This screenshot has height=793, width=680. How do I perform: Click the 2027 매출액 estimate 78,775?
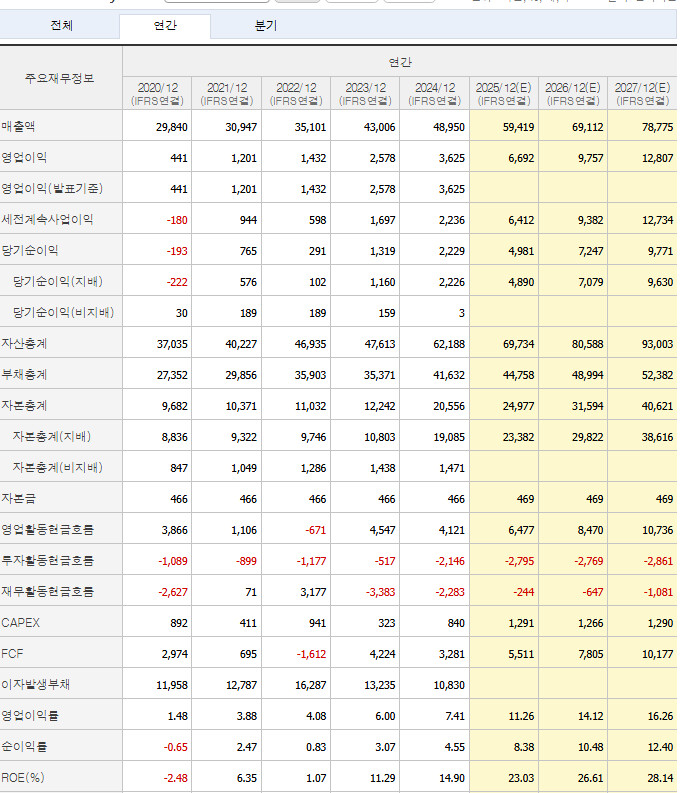point(657,127)
